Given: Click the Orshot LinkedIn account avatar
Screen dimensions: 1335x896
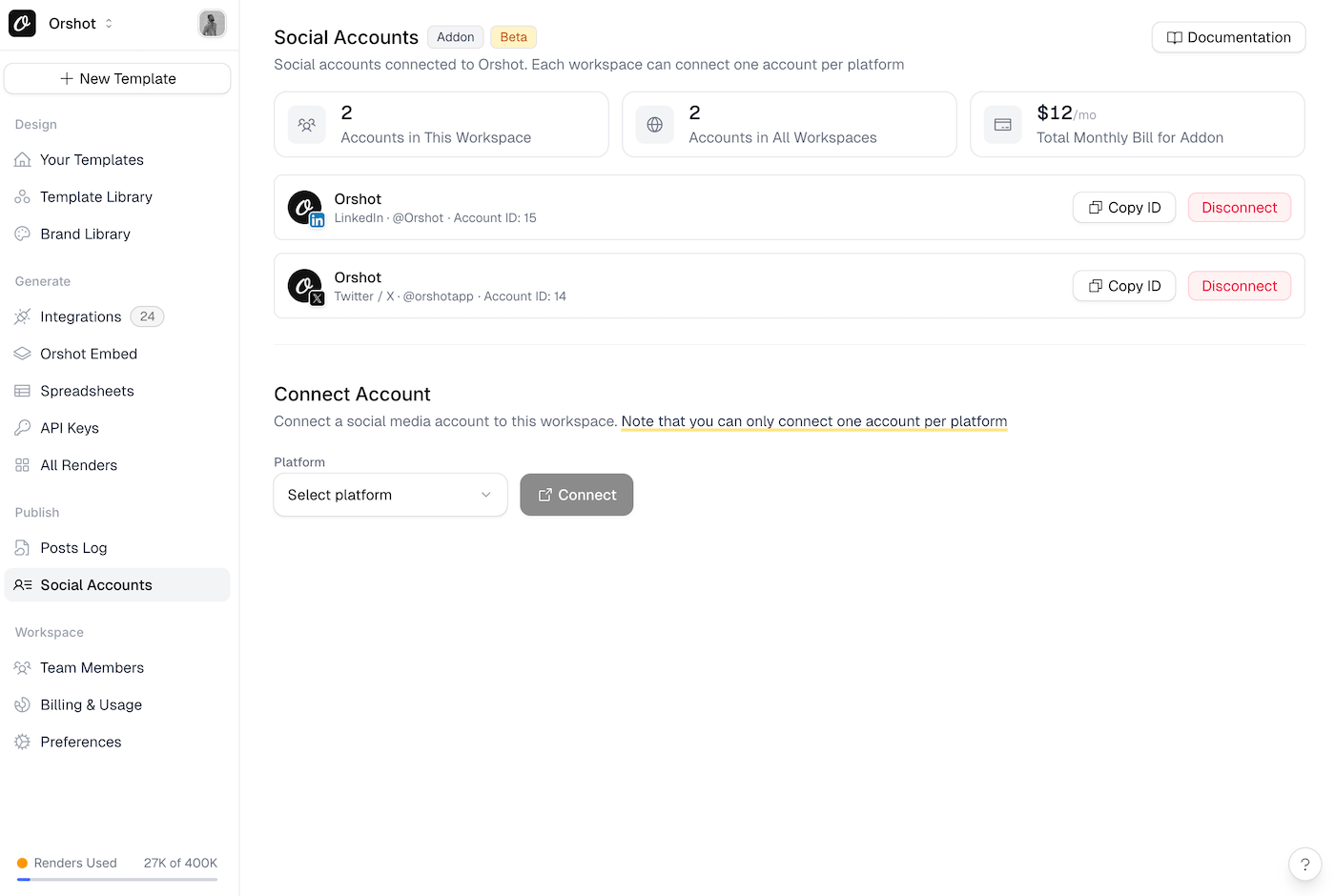Looking at the screenshot, I should click(305, 208).
